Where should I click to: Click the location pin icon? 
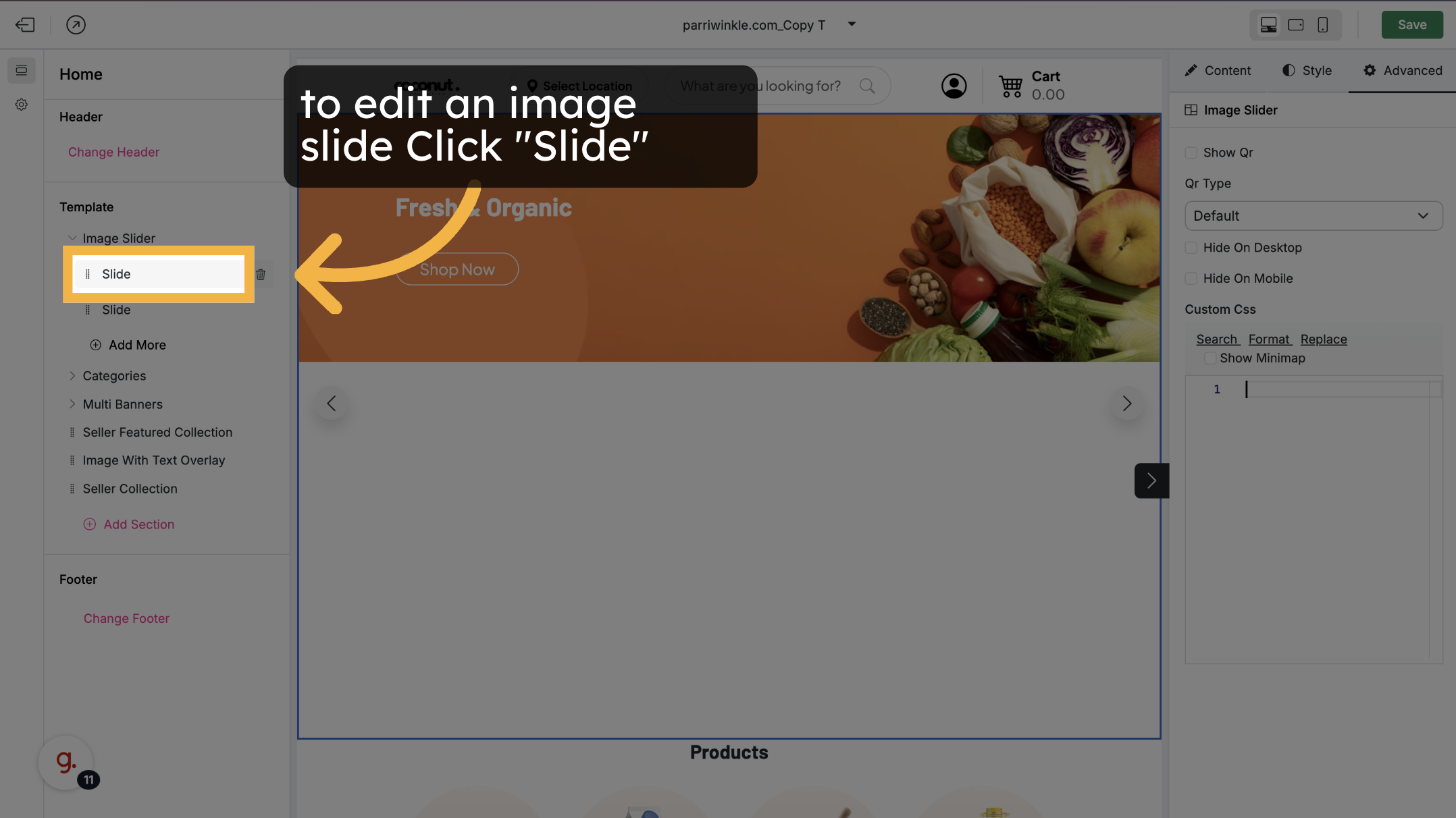pos(532,86)
